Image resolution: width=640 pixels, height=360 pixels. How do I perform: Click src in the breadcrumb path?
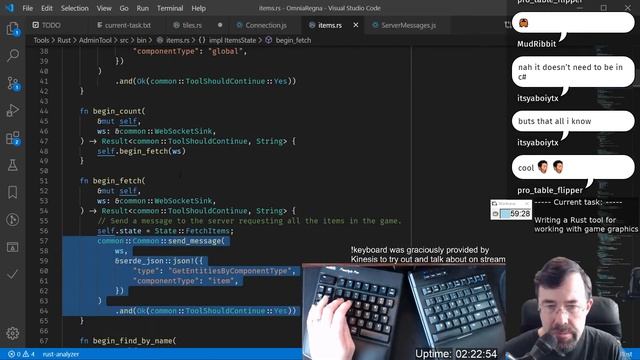[124, 40]
